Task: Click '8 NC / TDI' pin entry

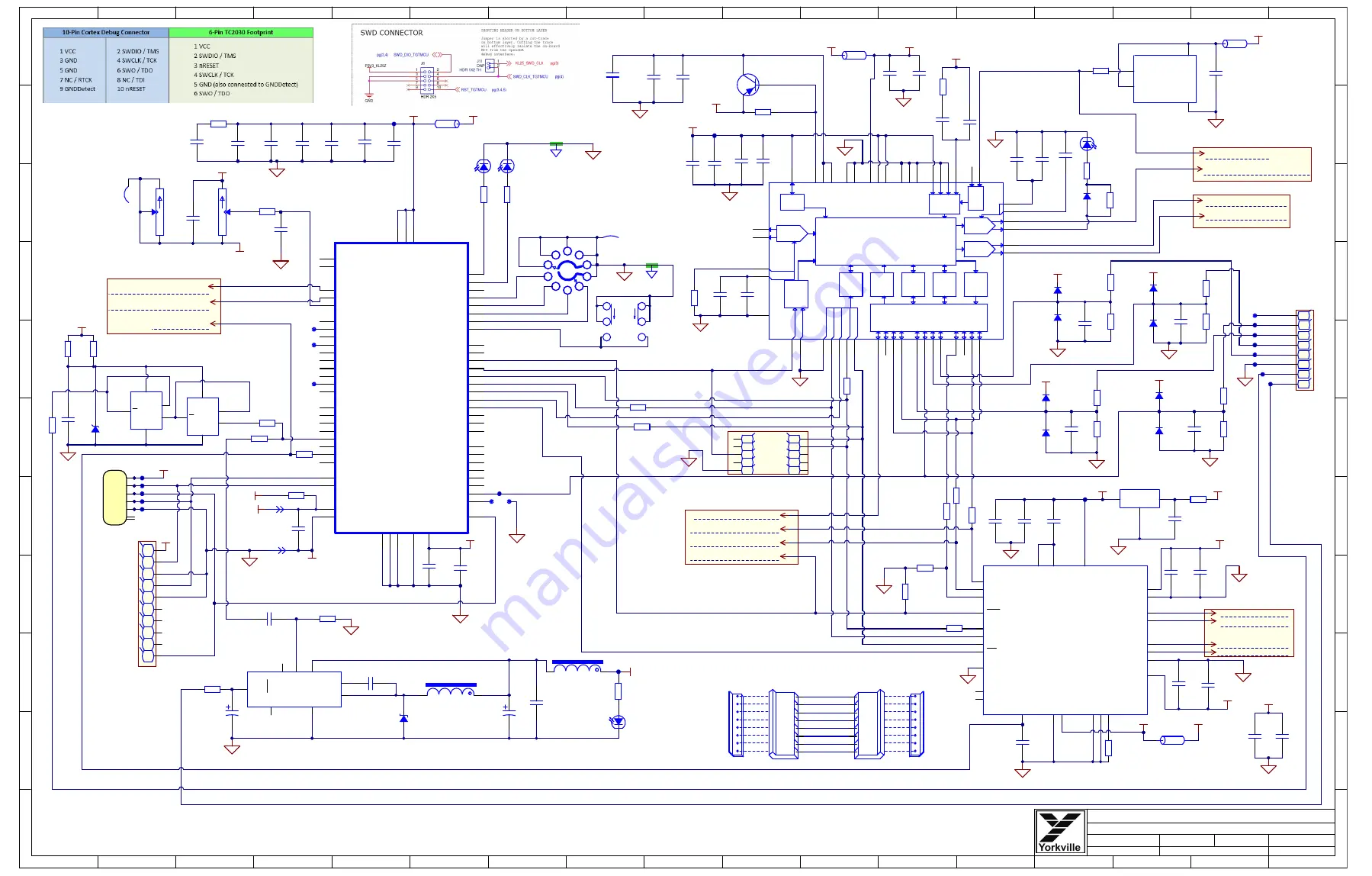Action: click(x=131, y=79)
